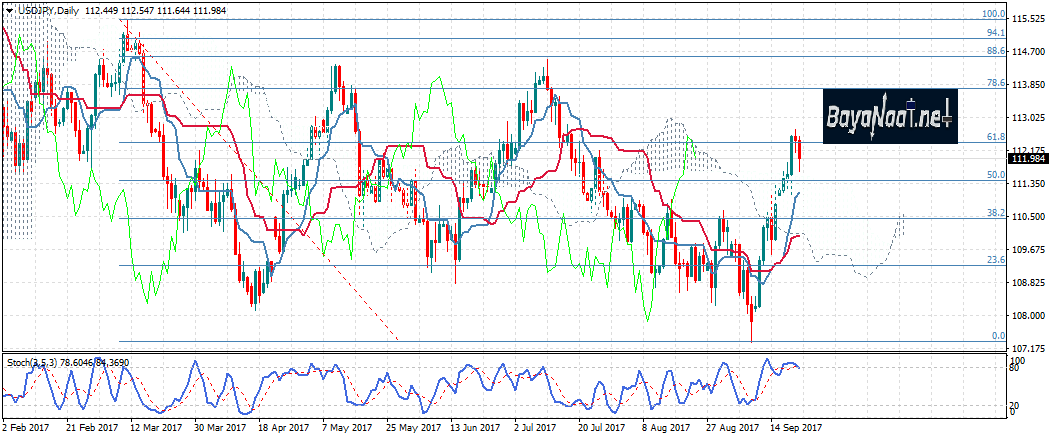Image resolution: width=1049 pixels, height=439 pixels.
Task: Click the 78.6 Fibonacci level label
Action: [995, 84]
